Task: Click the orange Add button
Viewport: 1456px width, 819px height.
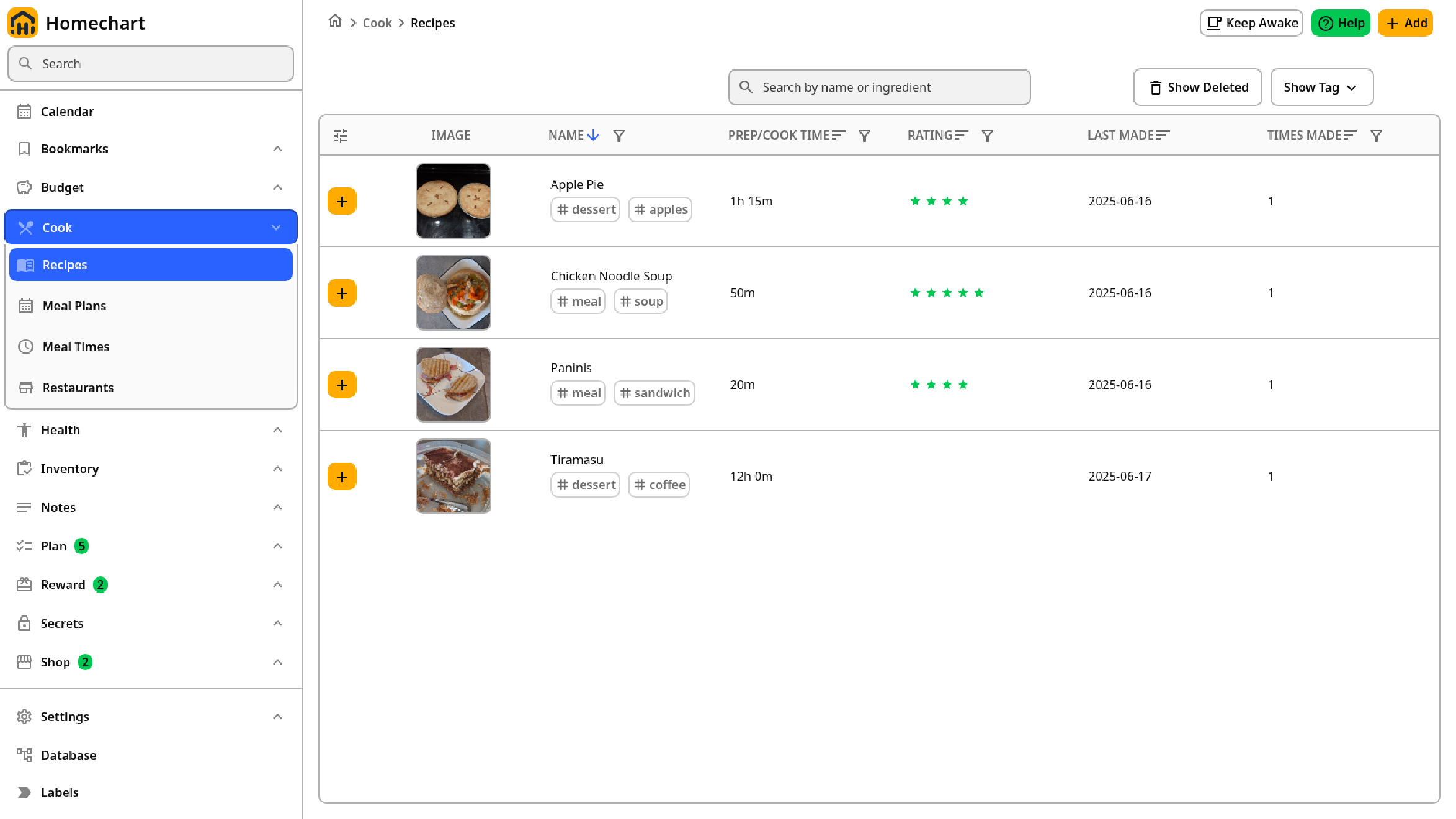Action: [1405, 23]
